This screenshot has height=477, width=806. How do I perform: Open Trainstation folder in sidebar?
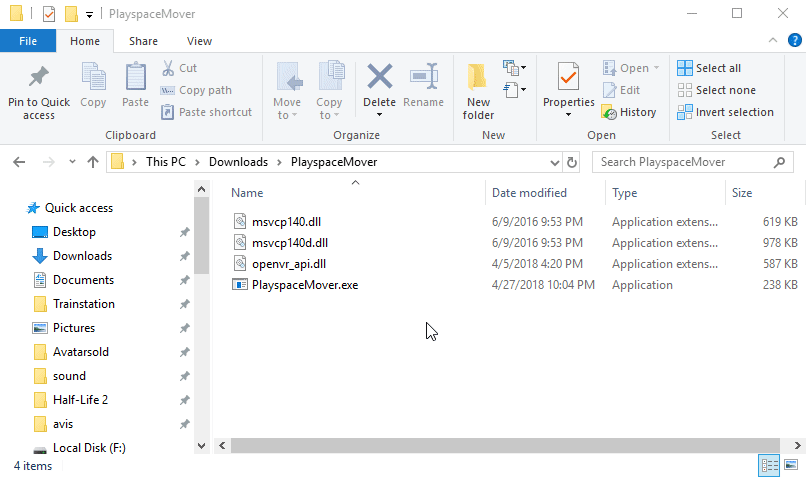coord(84,304)
